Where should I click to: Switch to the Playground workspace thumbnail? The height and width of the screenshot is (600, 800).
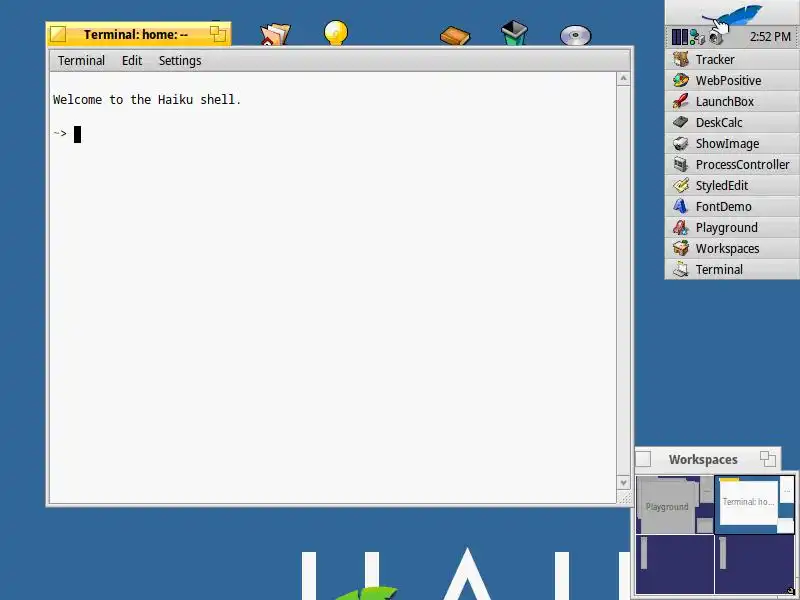(x=675, y=505)
